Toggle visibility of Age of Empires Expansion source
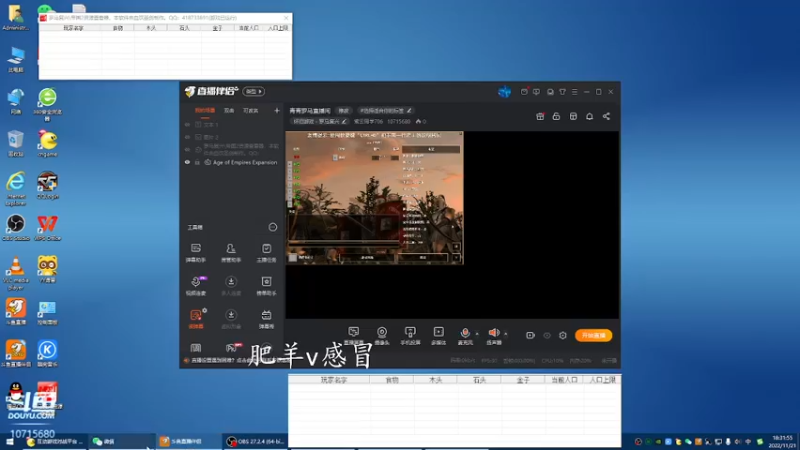The image size is (800, 450). [x=187, y=162]
